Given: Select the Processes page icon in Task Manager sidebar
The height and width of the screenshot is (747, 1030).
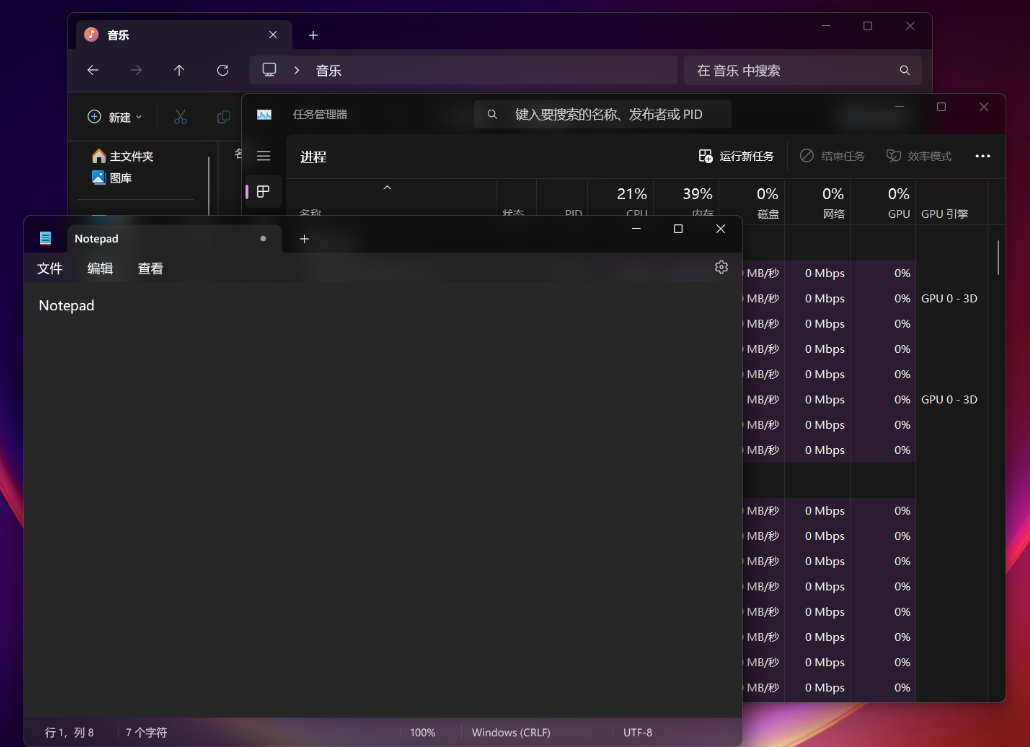Looking at the screenshot, I should click(262, 192).
